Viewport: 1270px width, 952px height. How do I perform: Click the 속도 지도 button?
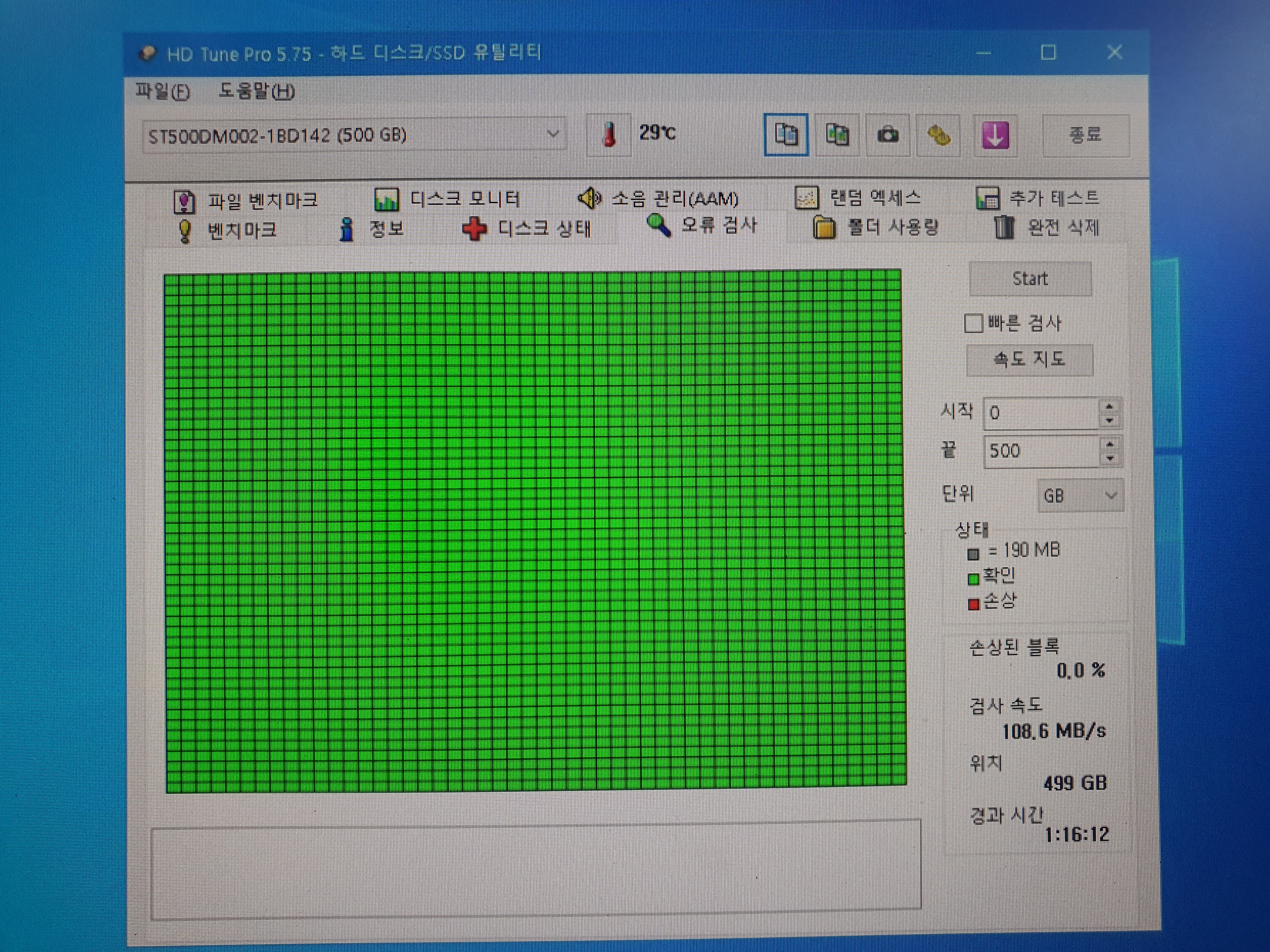1029,360
